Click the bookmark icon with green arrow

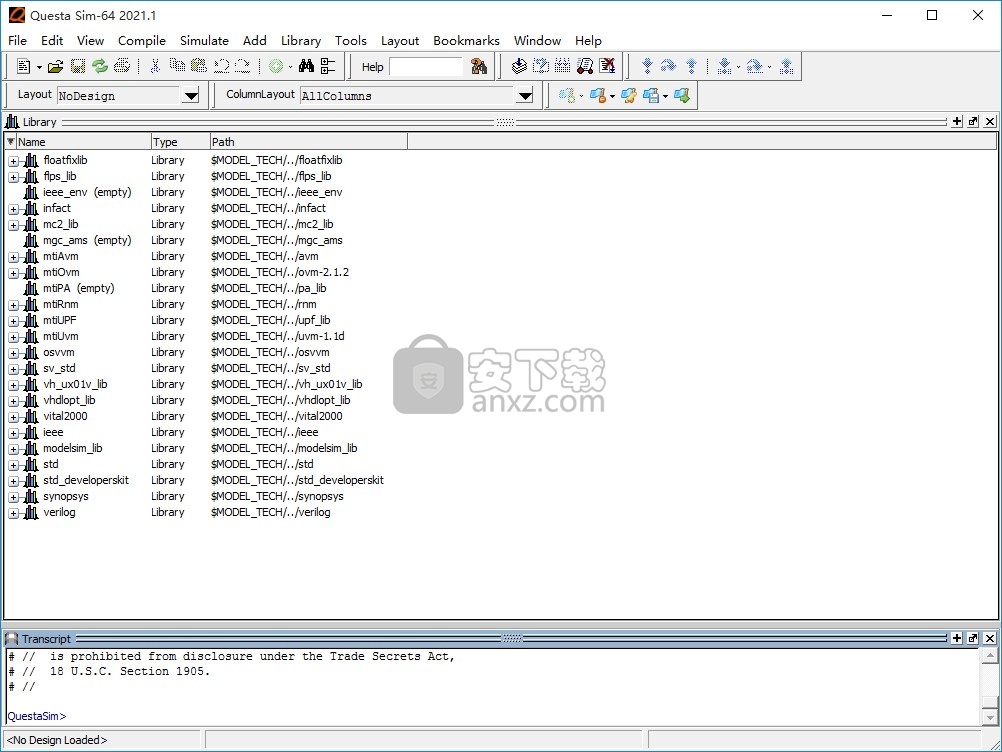click(x=682, y=96)
